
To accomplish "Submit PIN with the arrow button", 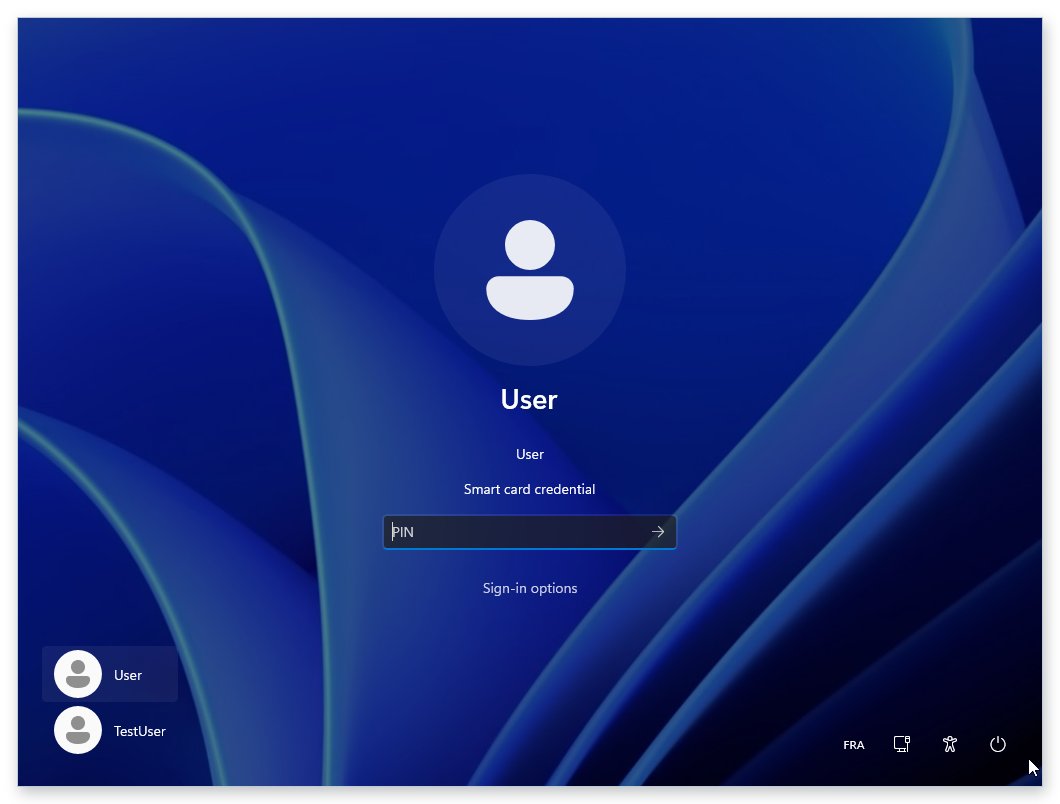I will click(x=658, y=532).
